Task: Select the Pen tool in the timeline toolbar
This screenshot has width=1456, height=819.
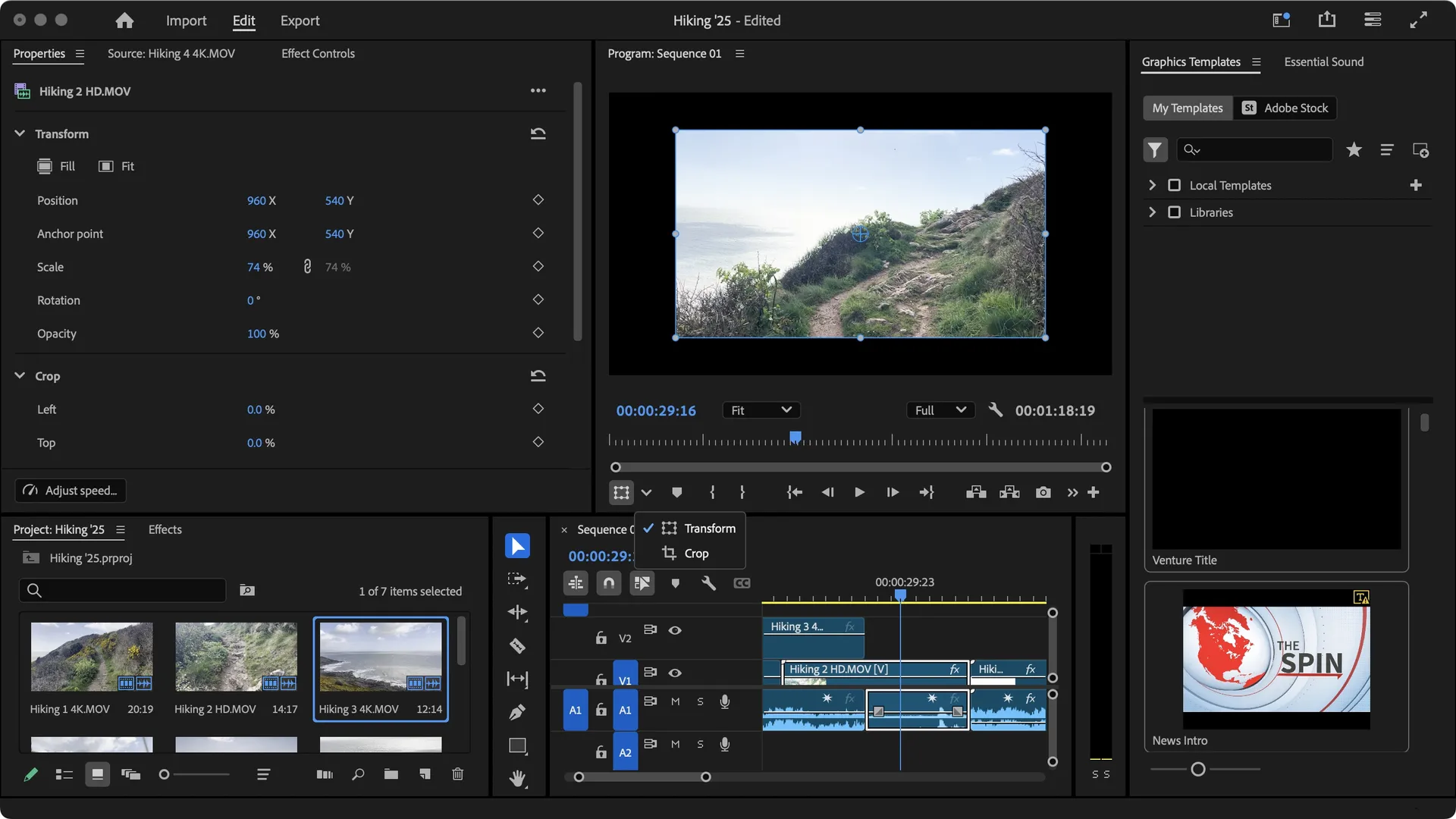Action: coord(517,713)
